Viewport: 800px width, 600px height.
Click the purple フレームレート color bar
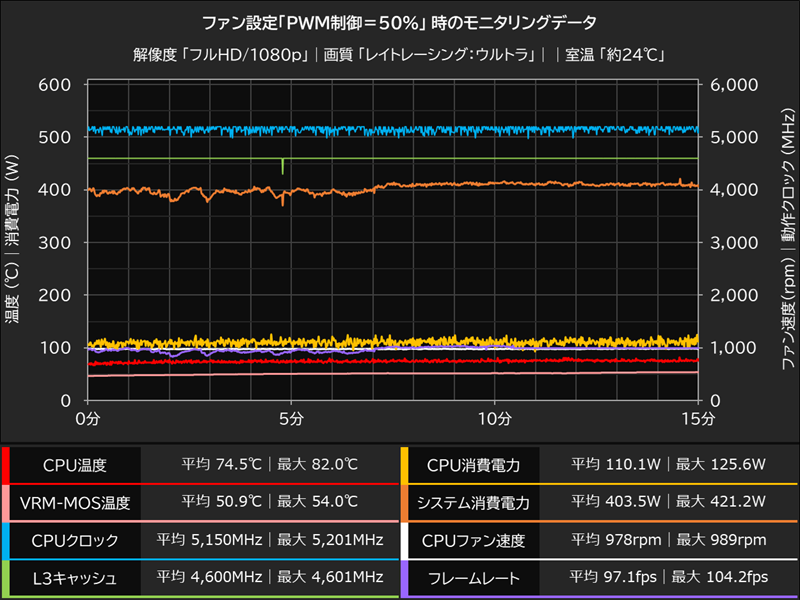[406, 578]
